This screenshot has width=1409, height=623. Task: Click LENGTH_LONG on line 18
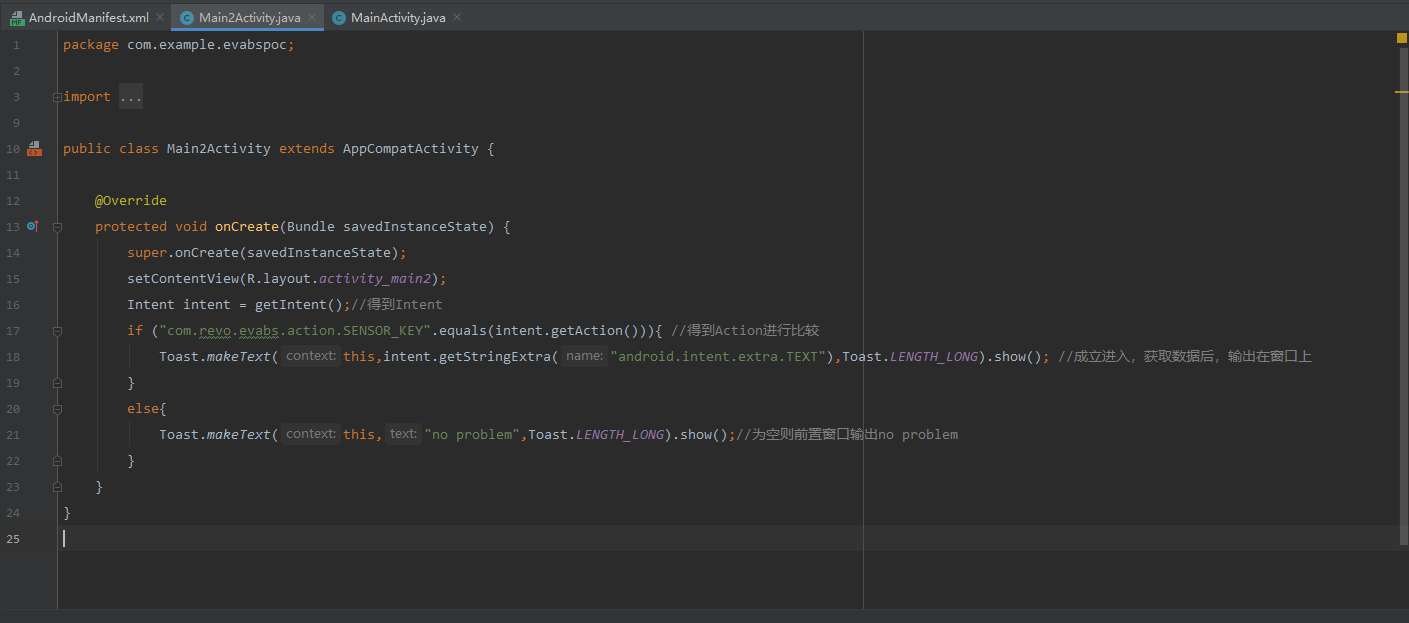point(934,357)
